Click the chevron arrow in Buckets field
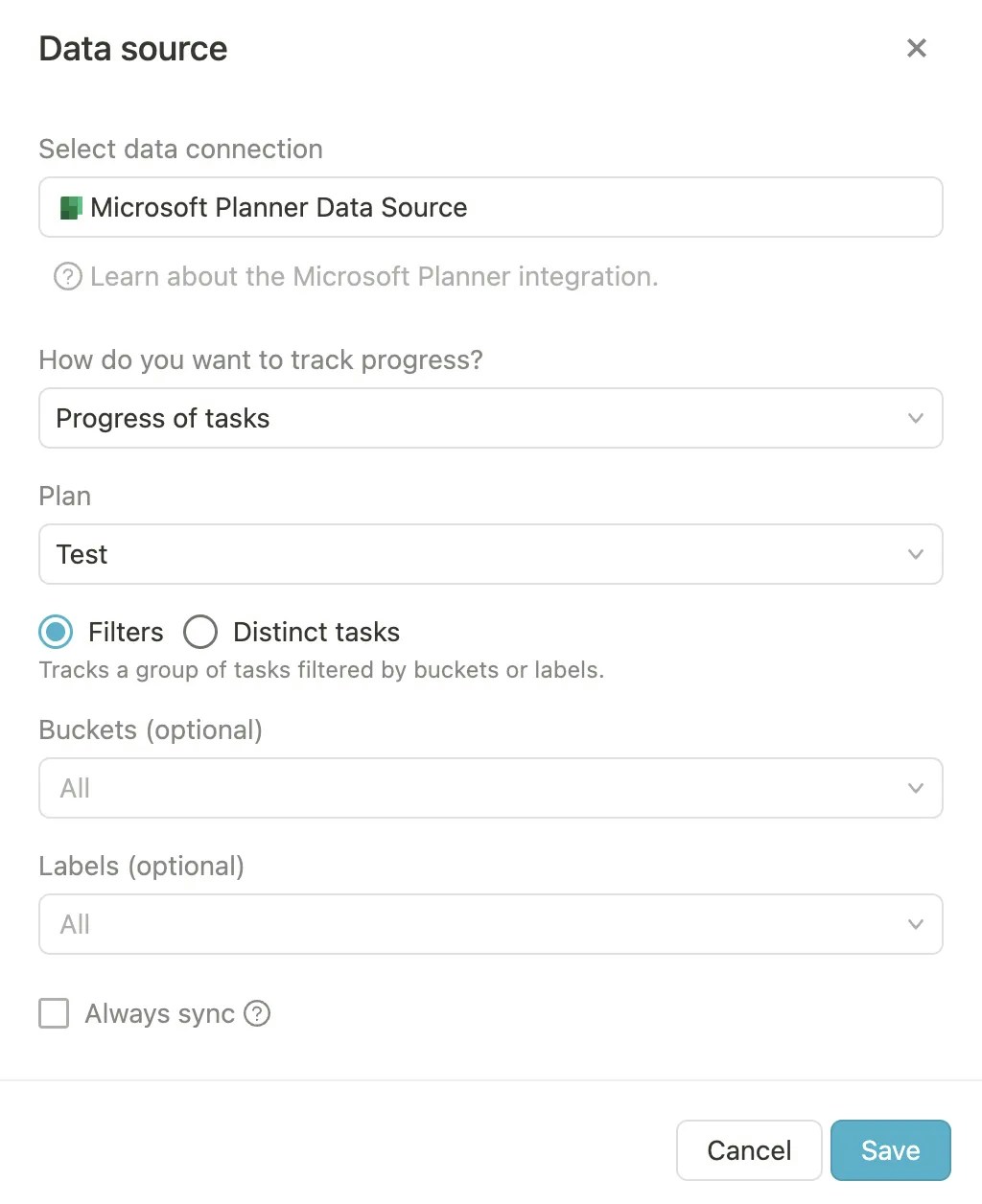982x1204 pixels. coord(915,788)
